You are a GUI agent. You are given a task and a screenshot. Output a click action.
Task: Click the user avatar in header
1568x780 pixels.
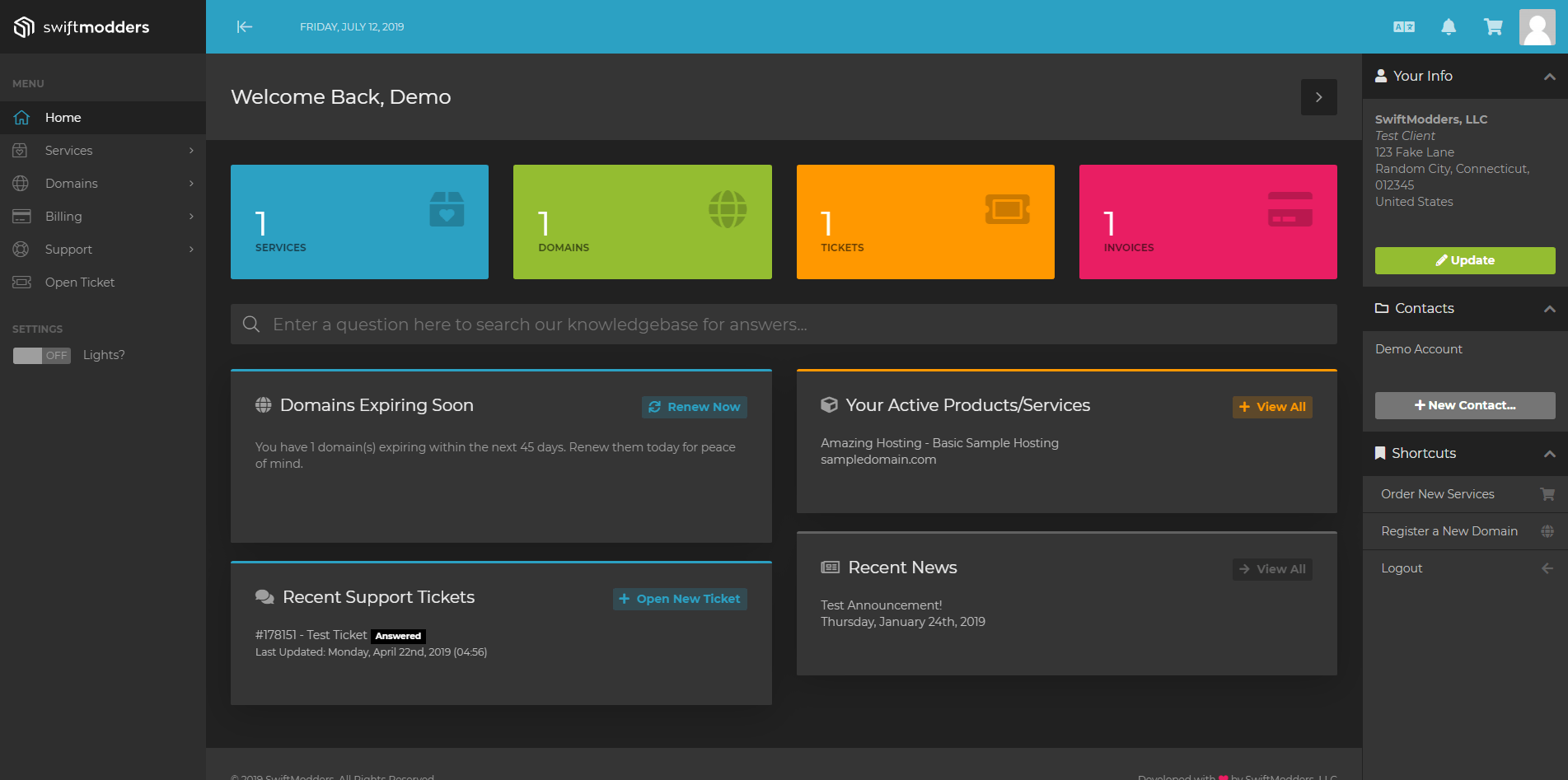(x=1537, y=27)
